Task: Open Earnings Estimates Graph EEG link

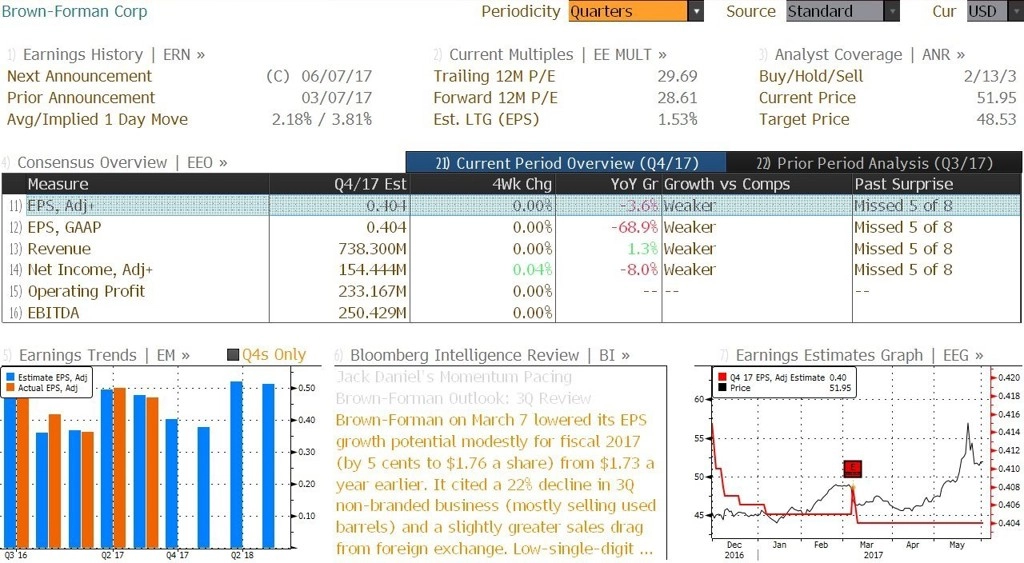Action: point(859,355)
